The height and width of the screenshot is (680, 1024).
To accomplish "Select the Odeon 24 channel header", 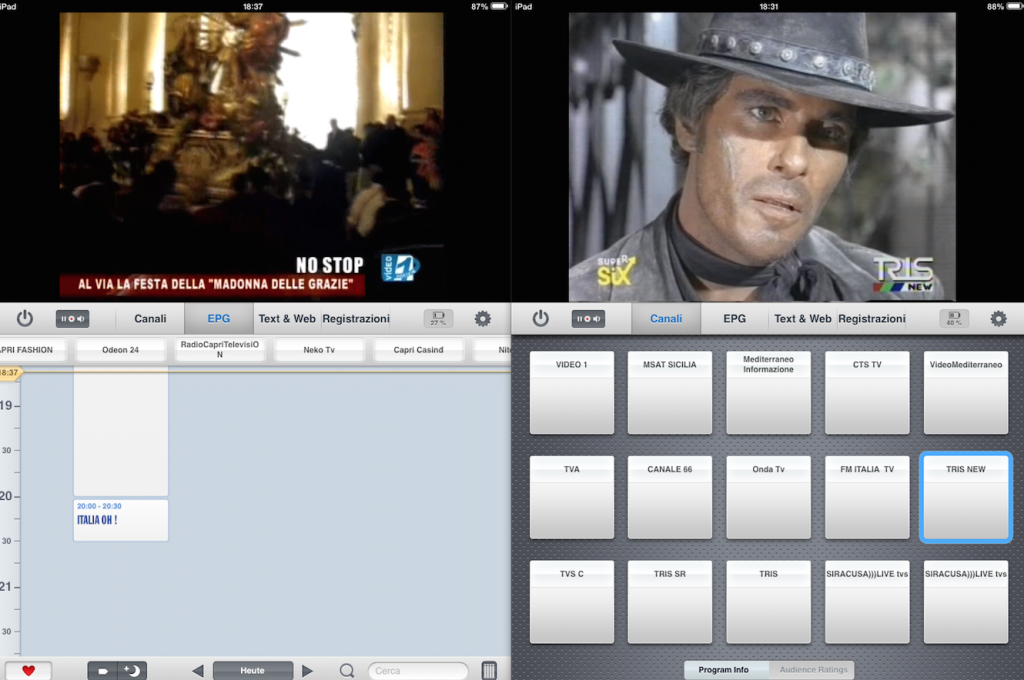I will (120, 349).
